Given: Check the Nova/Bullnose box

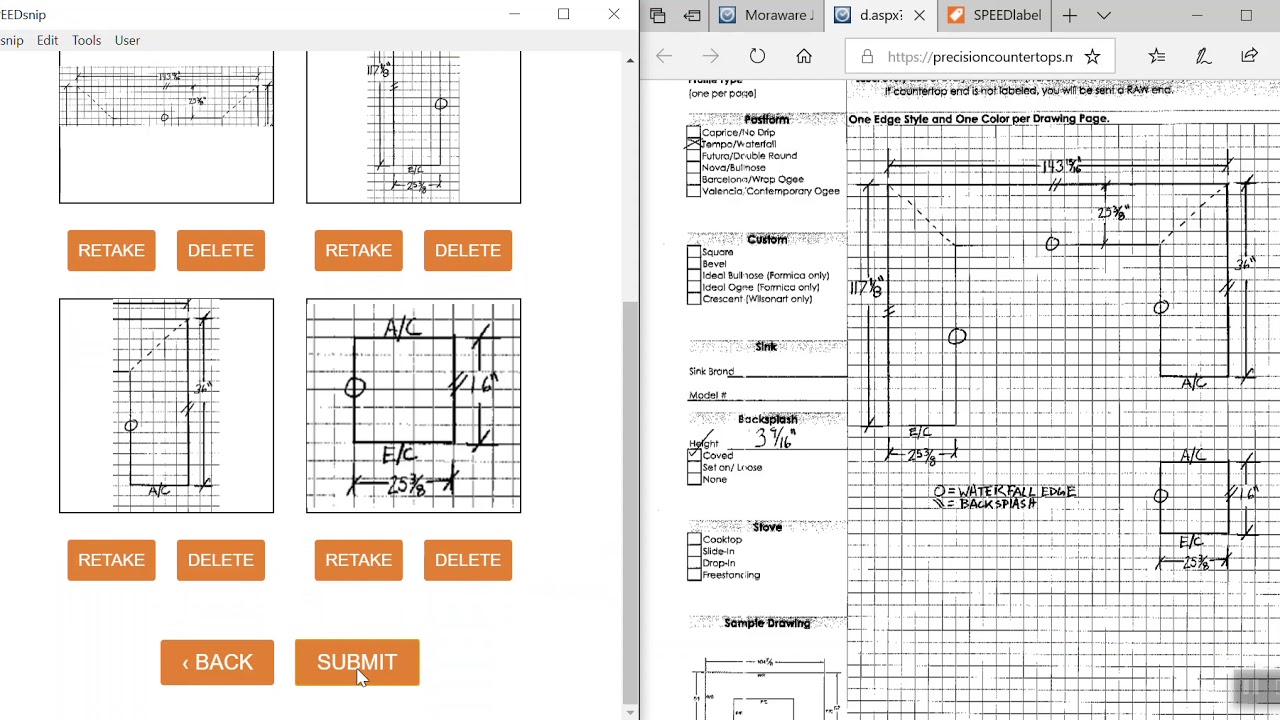Looking at the screenshot, I should pos(694,168).
